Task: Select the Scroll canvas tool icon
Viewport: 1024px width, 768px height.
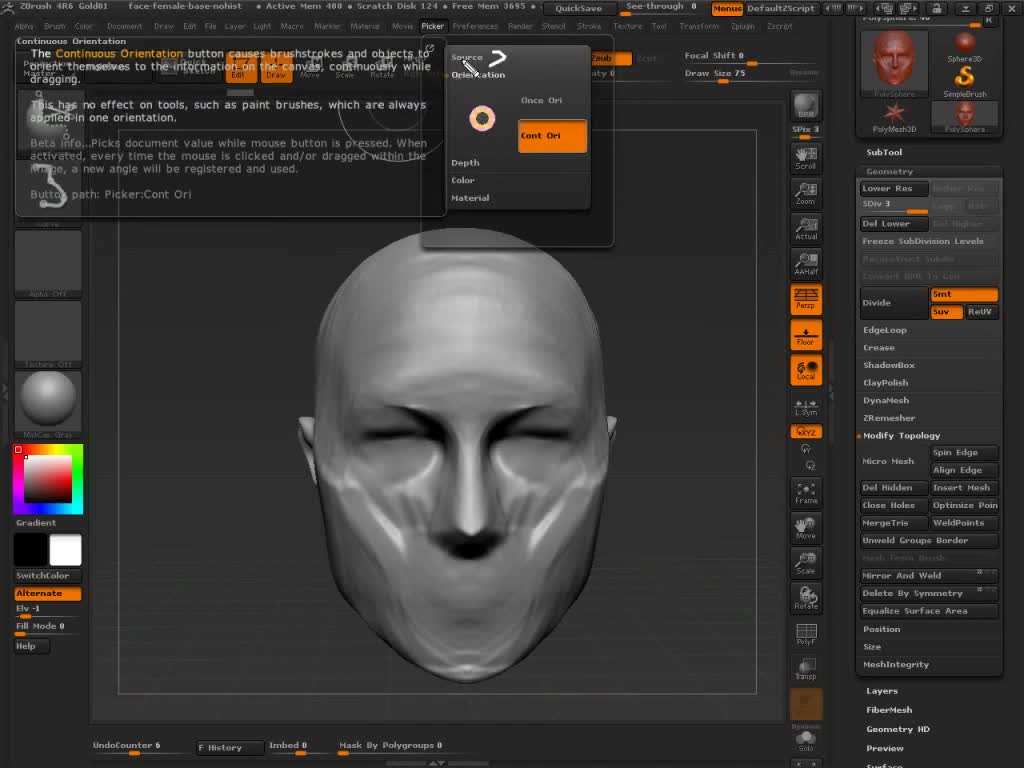Action: [805, 158]
